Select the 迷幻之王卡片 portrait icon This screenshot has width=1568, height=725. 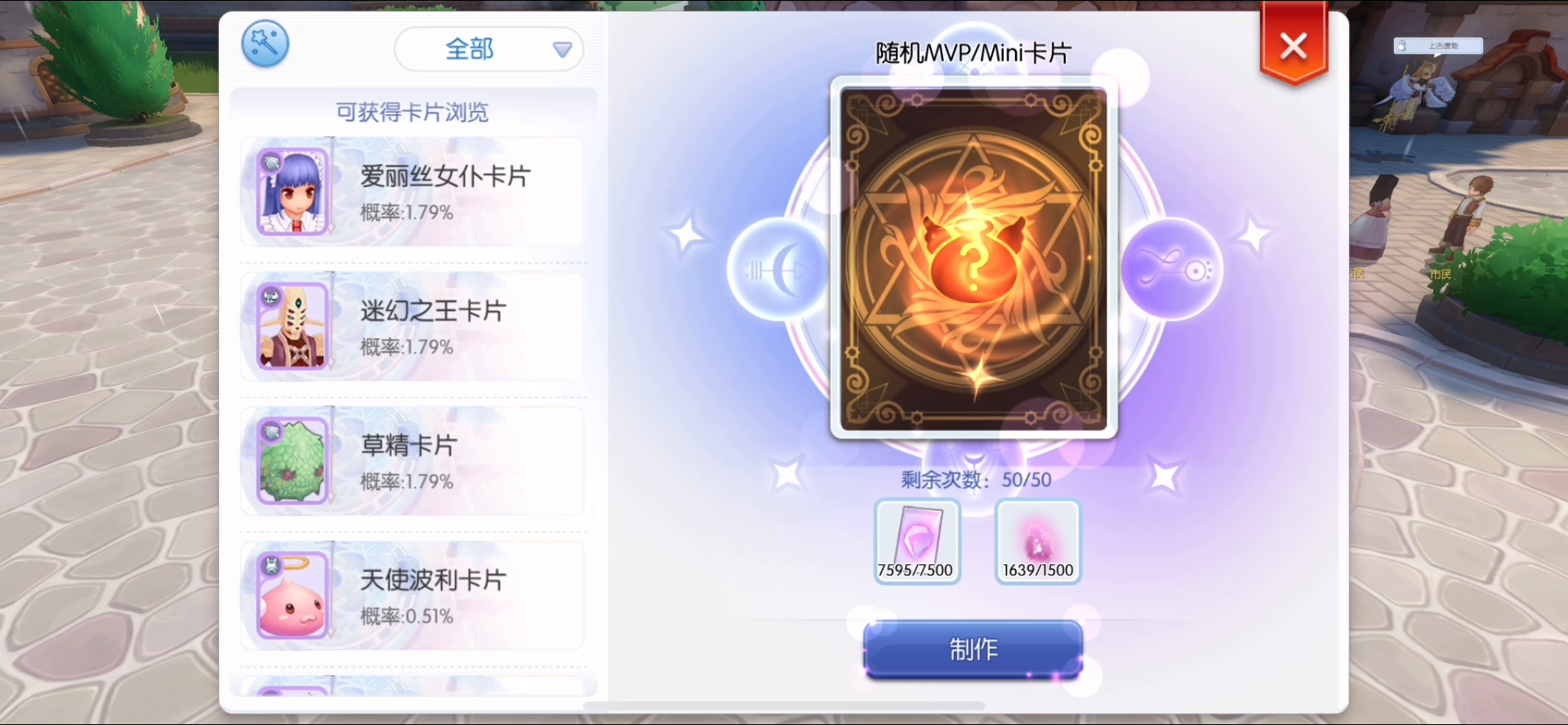point(292,327)
